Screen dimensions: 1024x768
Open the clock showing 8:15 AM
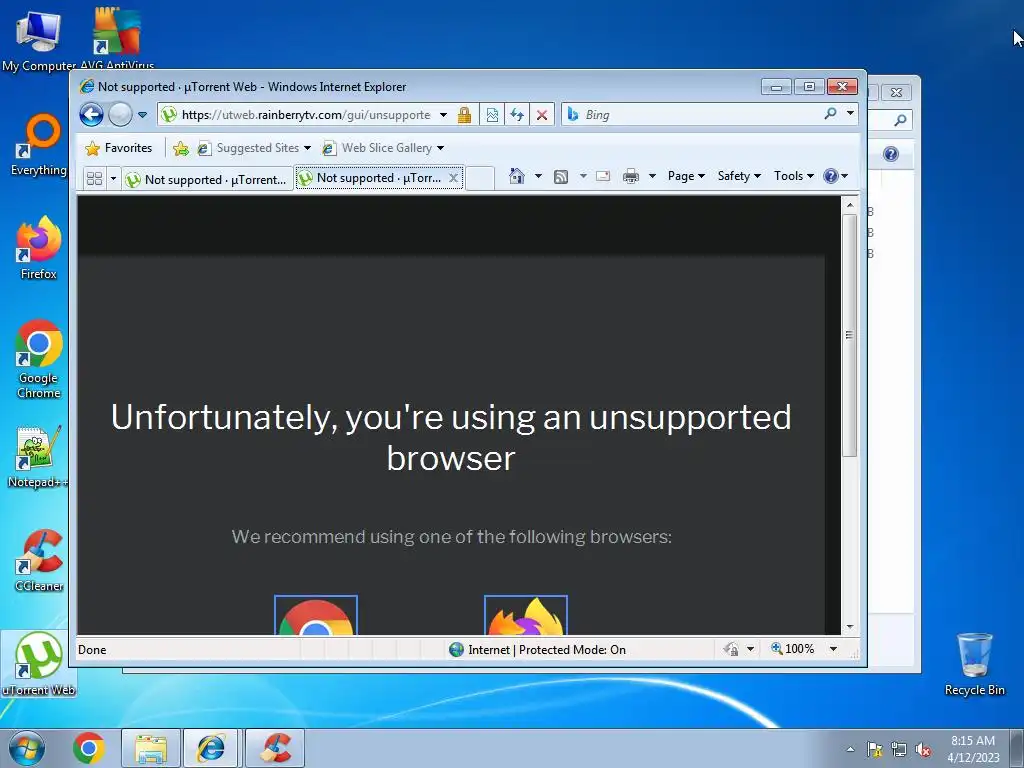coord(973,748)
